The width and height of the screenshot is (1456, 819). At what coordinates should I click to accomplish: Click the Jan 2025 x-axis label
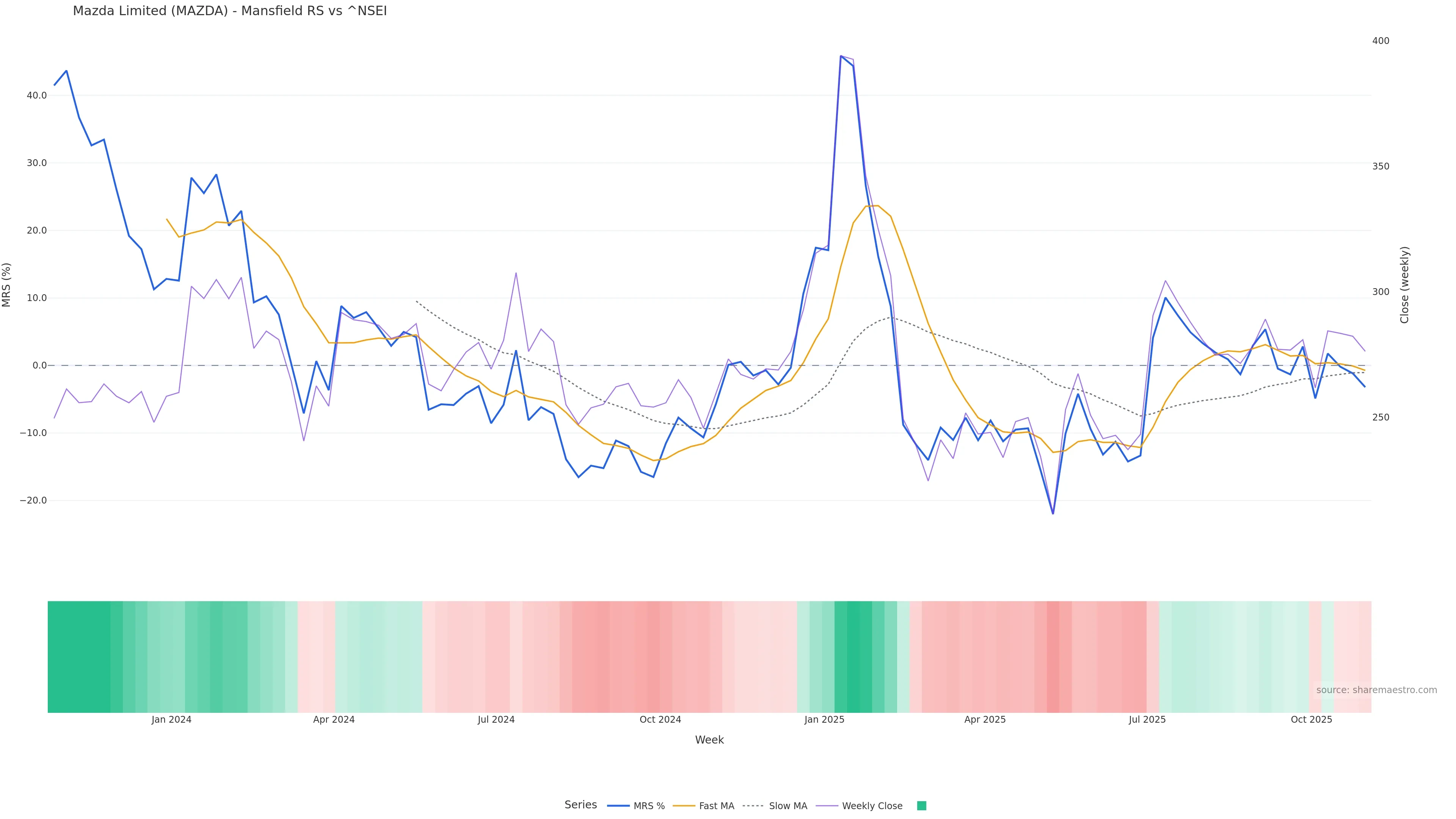824,720
